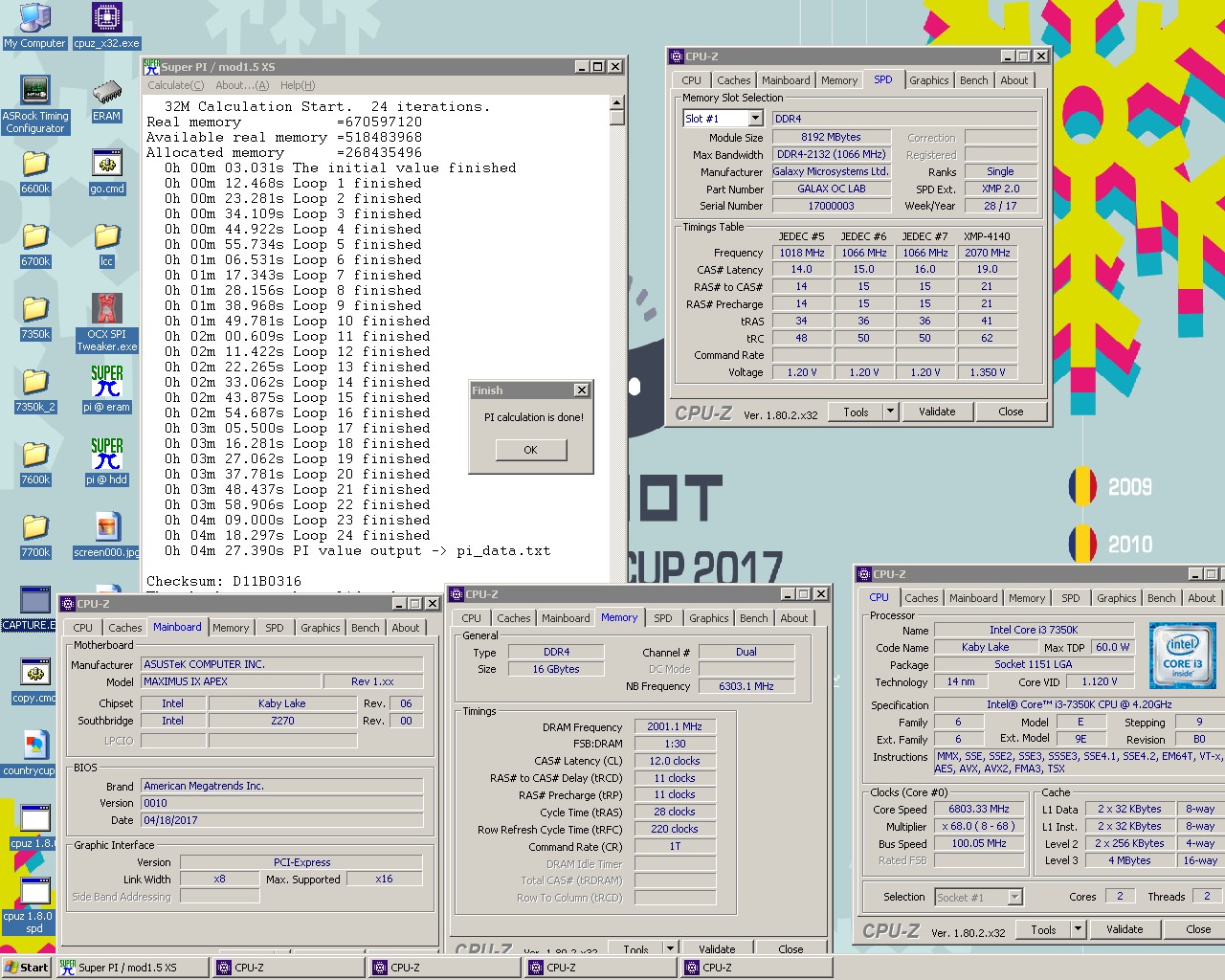Click Name field Intel Core i3 7350K
Viewport: 1225px width, 980px height.
[1034, 630]
